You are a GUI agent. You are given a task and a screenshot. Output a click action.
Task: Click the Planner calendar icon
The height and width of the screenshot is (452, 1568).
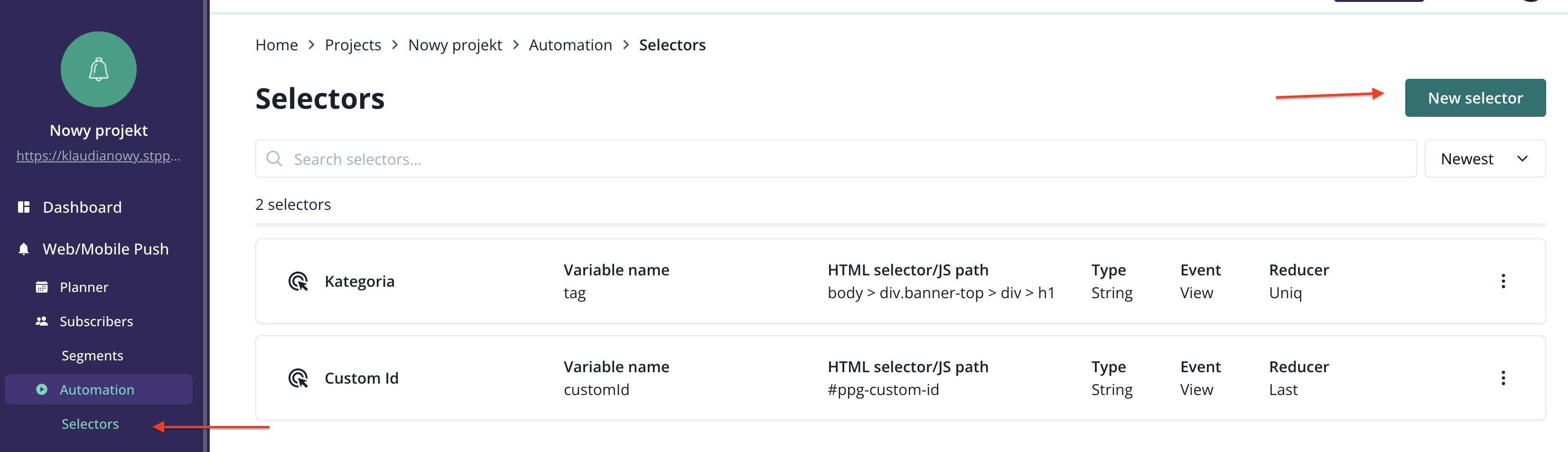41,287
